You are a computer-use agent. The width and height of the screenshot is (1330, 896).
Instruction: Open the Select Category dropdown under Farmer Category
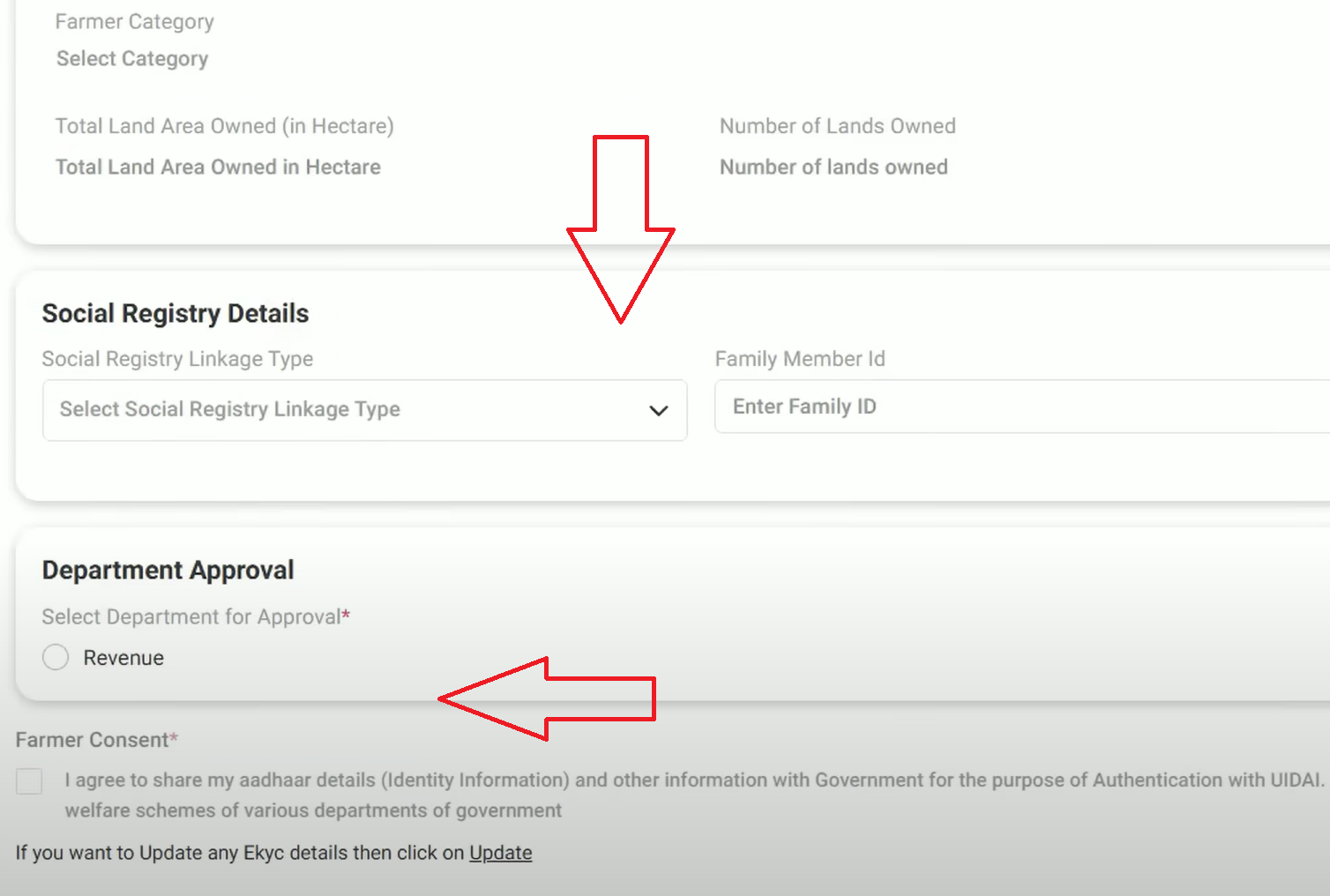132,58
